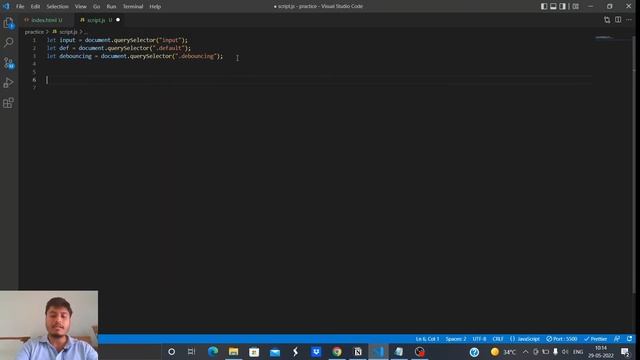The image size is (640, 360).
Task: Open the Explorer view in activity bar
Action: [9, 23]
